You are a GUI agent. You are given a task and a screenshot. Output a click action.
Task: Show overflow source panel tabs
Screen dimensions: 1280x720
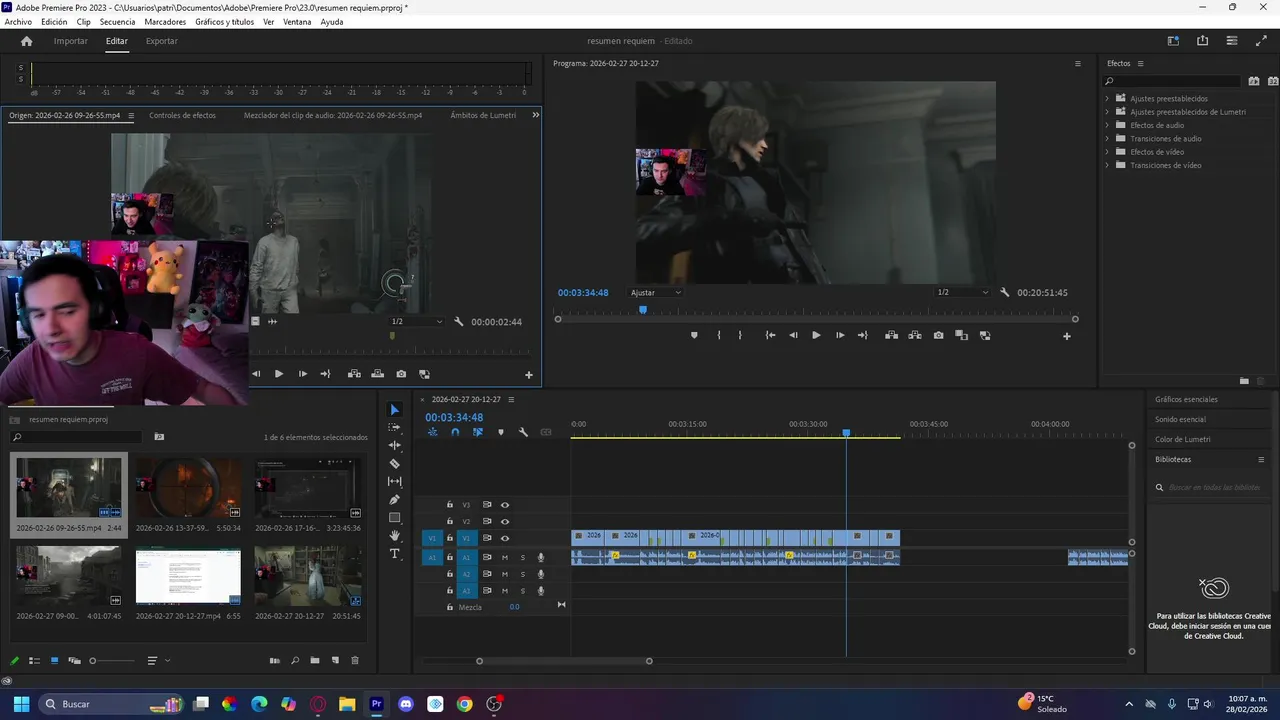coord(535,115)
